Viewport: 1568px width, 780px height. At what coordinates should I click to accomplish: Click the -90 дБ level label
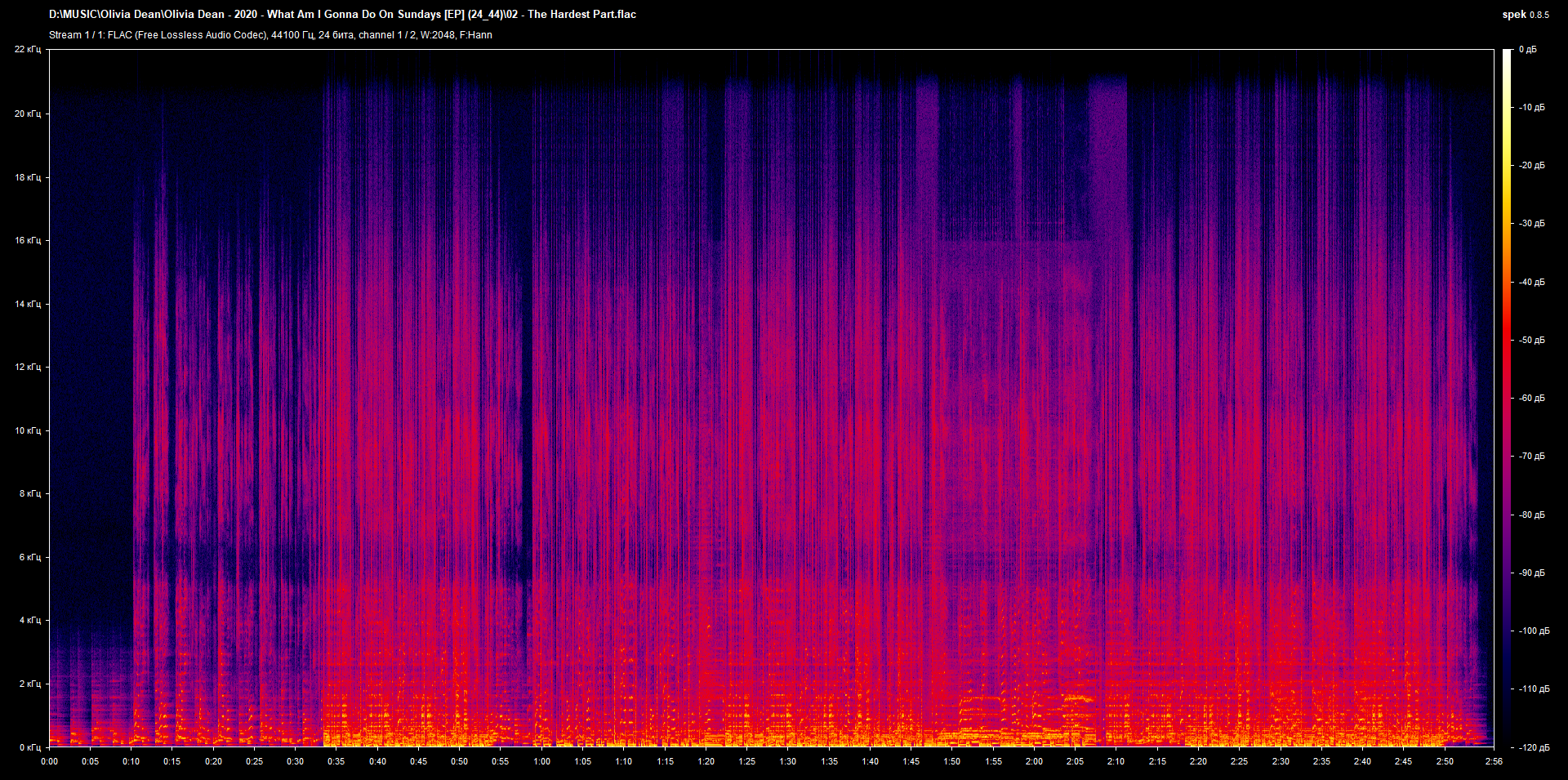[x=1531, y=573]
